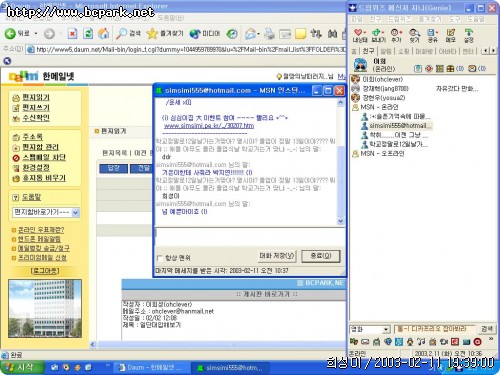This screenshot has width=500, height=375.
Task: Click the envelope mail count icon beside profile
Action: (472, 69)
